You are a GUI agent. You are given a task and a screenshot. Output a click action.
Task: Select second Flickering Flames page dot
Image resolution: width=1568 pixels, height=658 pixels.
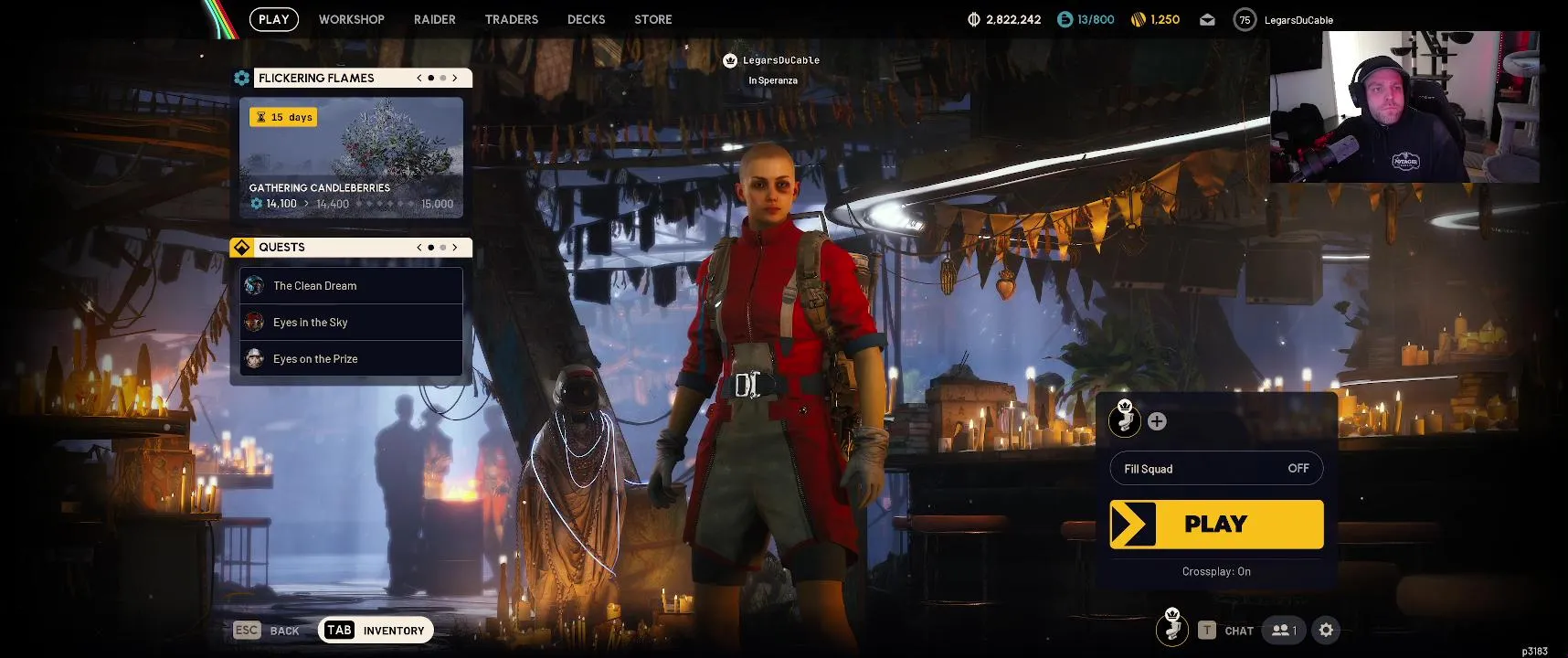(x=443, y=78)
